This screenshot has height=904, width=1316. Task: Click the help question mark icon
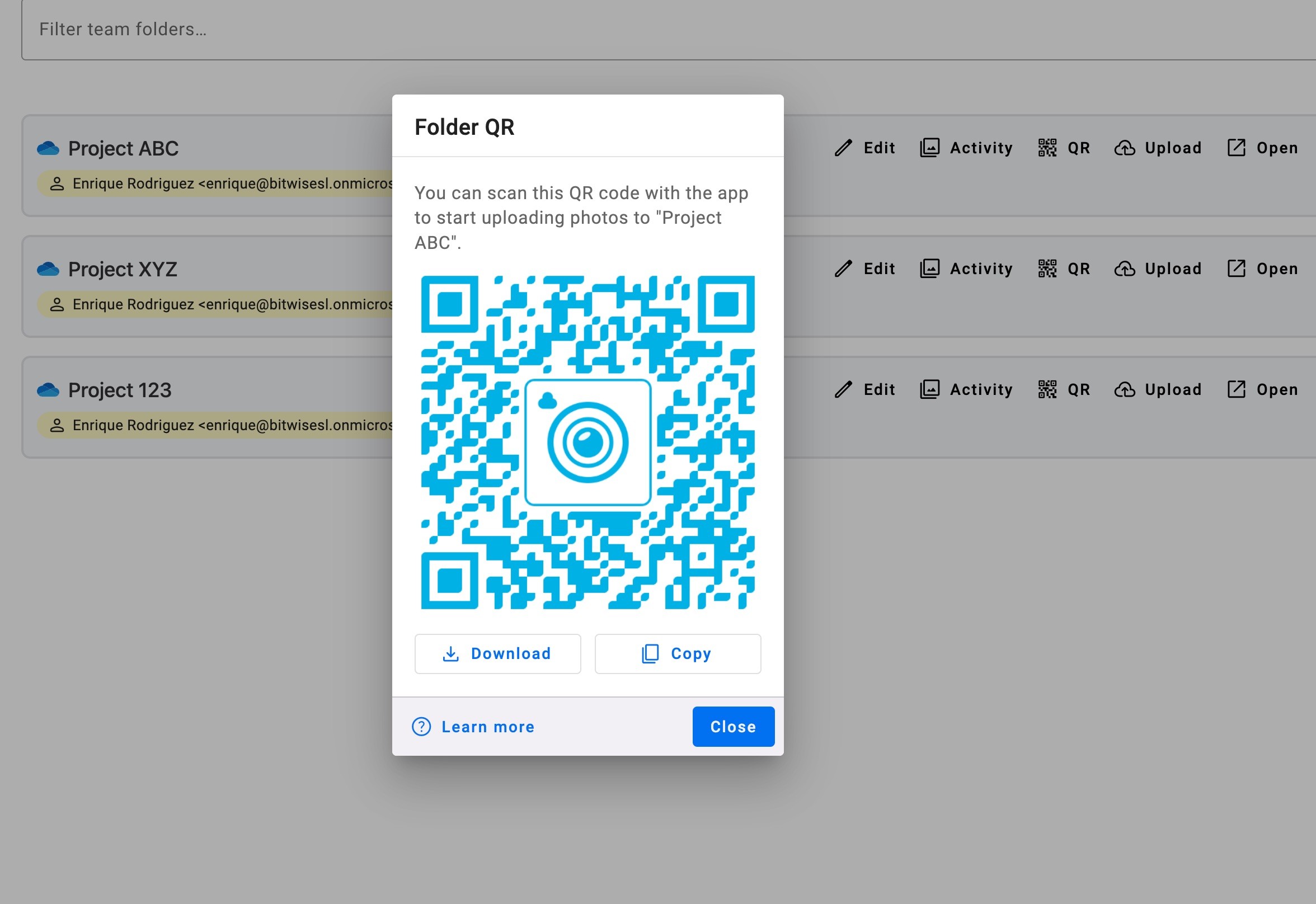(421, 727)
